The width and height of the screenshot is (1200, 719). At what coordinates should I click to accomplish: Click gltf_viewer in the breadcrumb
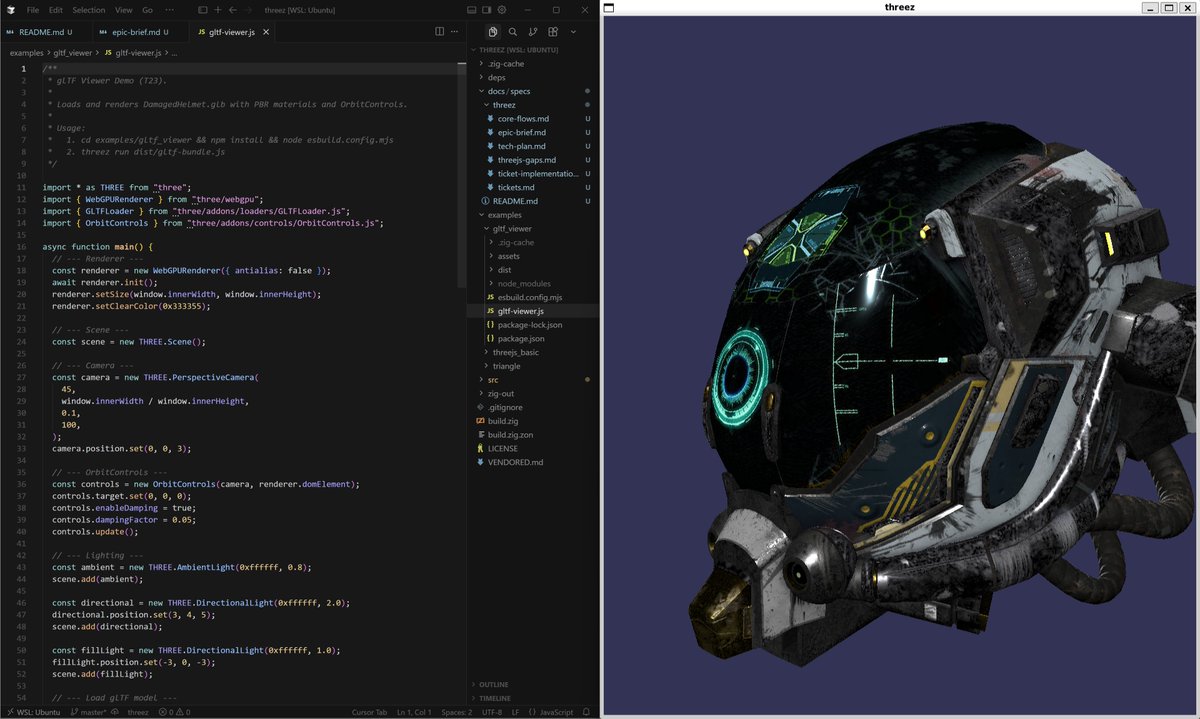tap(71, 52)
